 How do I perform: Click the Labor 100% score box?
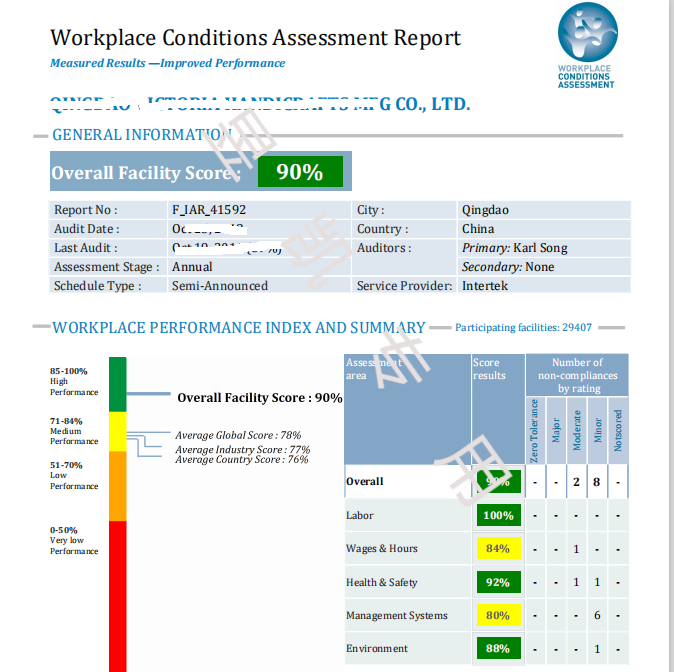499,515
